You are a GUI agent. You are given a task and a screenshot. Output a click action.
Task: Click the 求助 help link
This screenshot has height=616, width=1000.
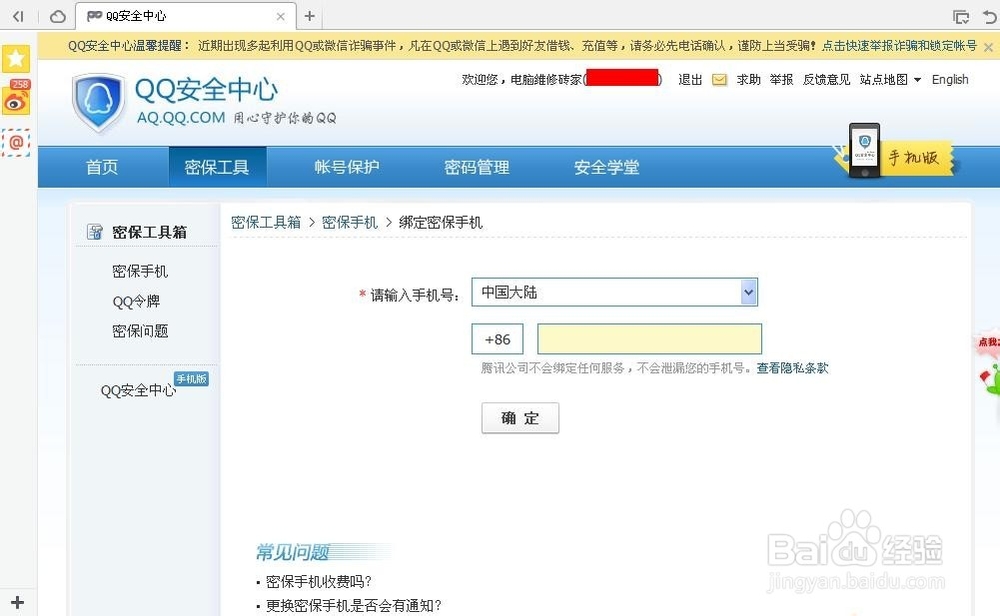tap(749, 80)
